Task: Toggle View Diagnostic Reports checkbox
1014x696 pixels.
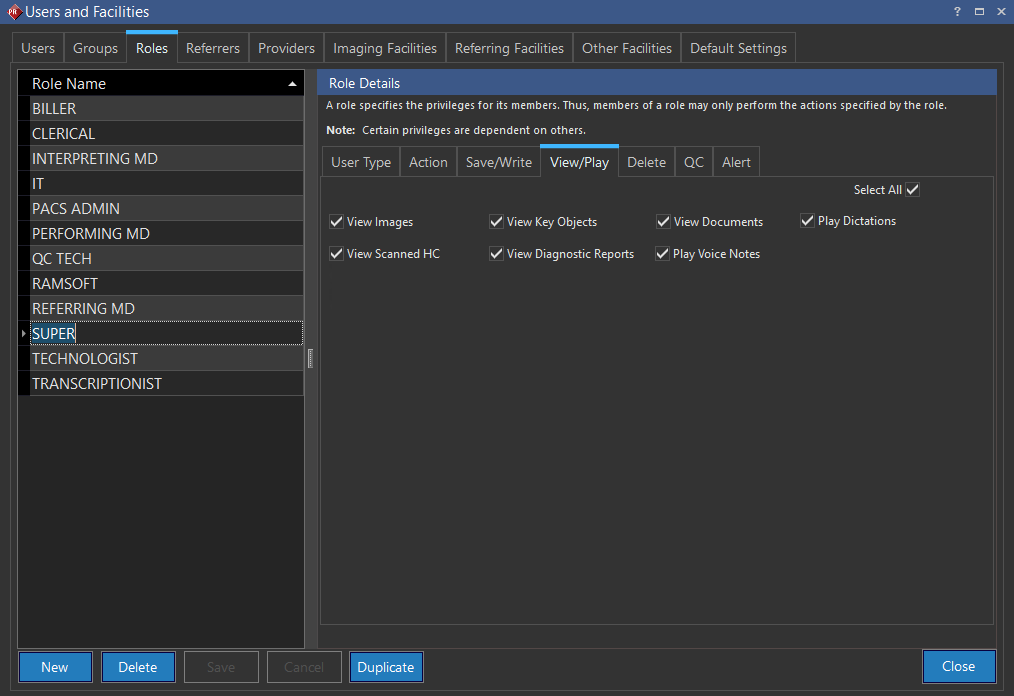Action: [497, 254]
